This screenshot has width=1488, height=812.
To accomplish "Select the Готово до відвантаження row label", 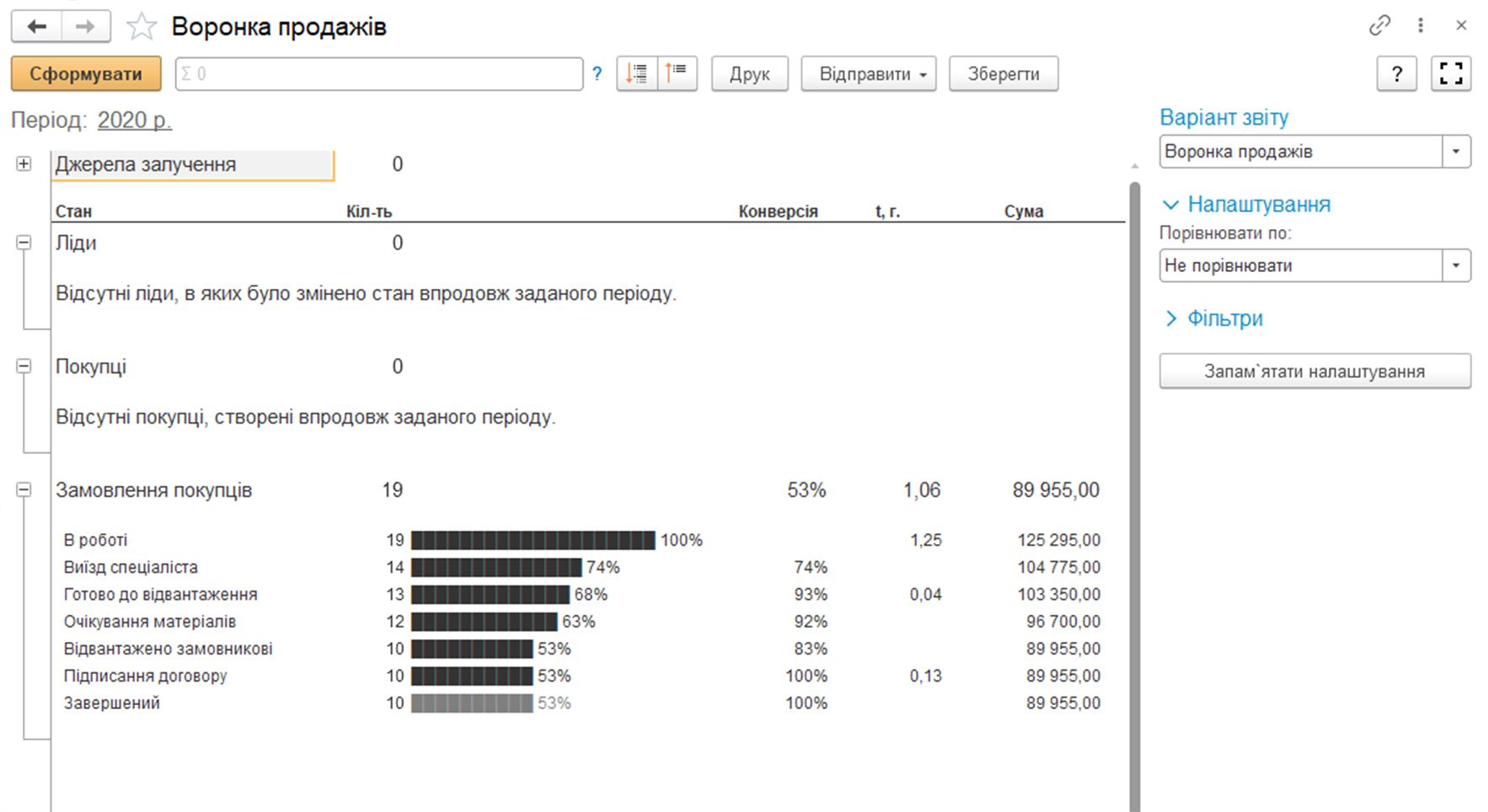I will coord(160,595).
